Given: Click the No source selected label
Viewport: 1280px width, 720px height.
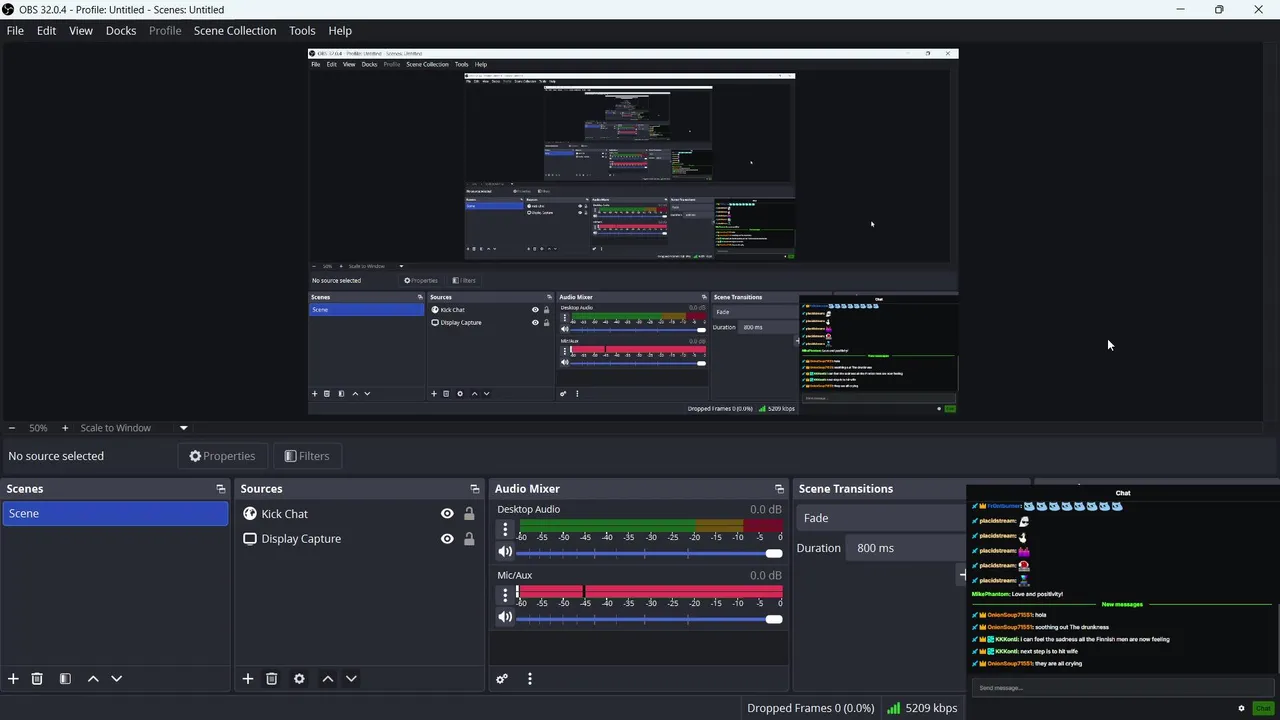Looking at the screenshot, I should click(x=56, y=456).
